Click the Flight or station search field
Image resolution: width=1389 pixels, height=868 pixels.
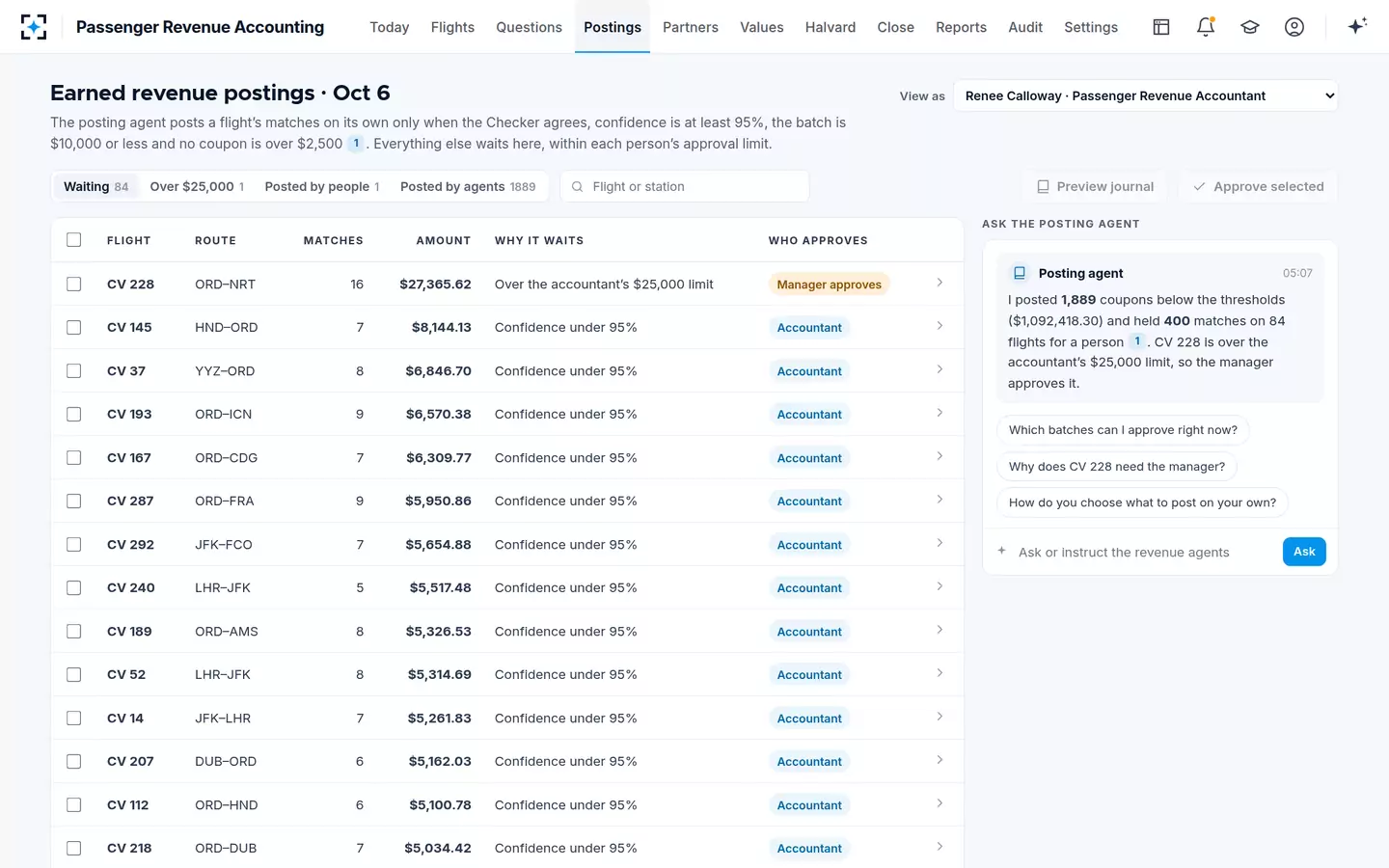(x=685, y=186)
